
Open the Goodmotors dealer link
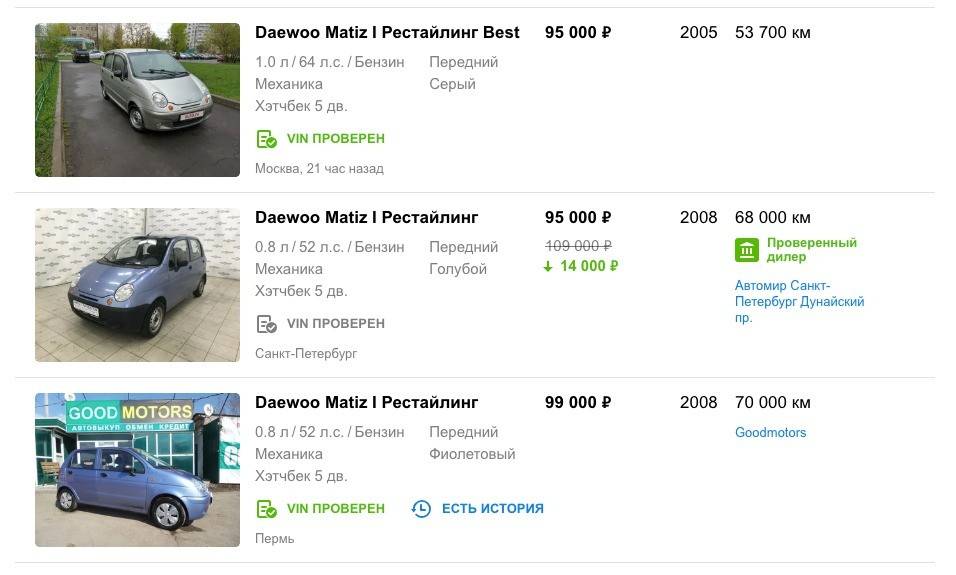[770, 433]
